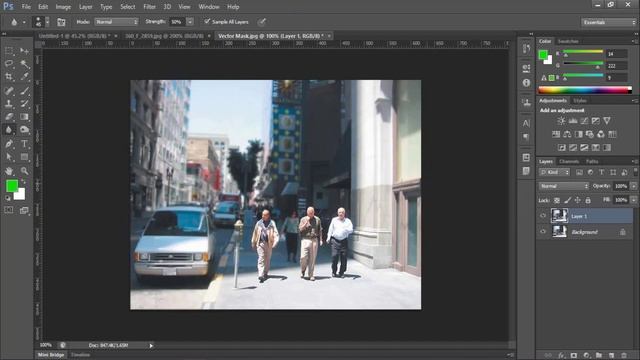Select the Magic Wand tool
Image resolution: width=640 pixels, height=360 pixels.
(24, 64)
